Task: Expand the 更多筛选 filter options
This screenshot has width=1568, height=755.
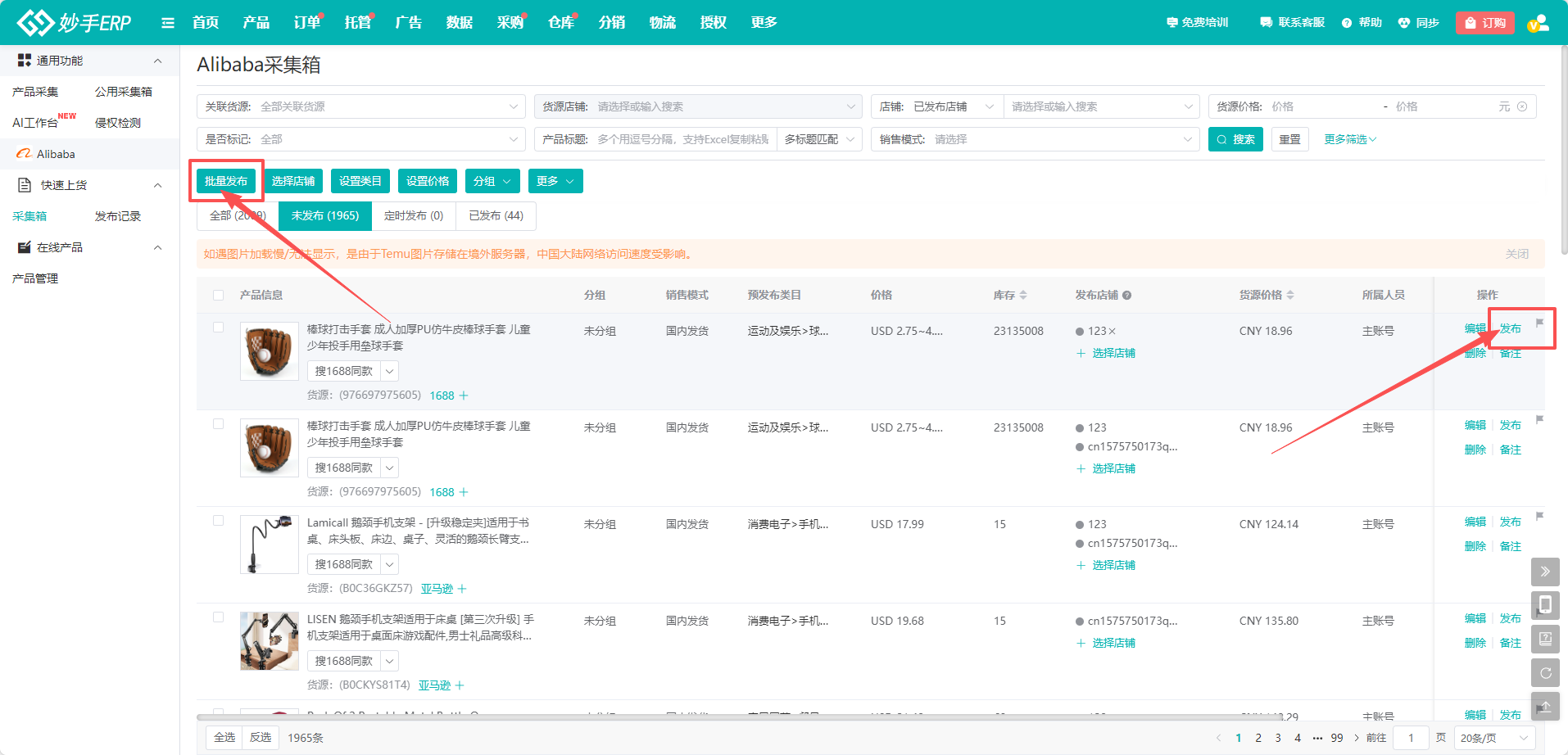Action: (x=1349, y=139)
